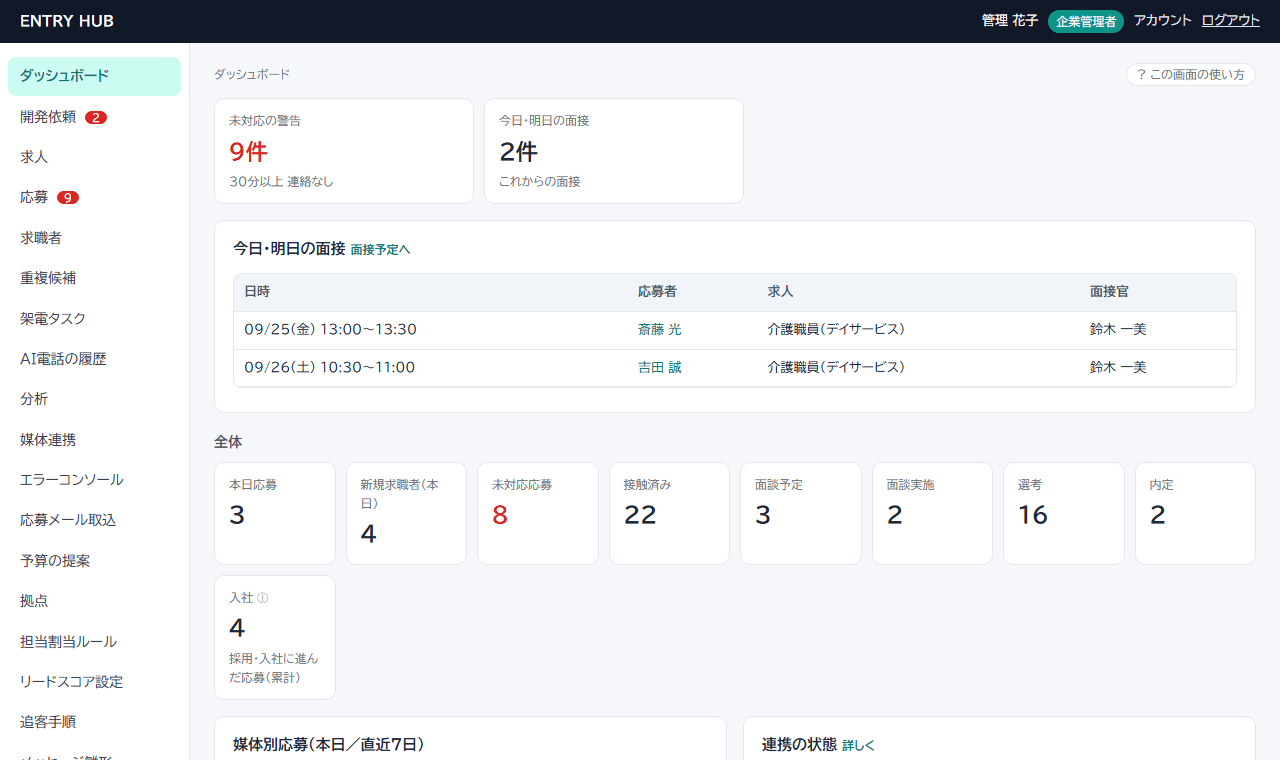Image resolution: width=1280 pixels, height=760 pixels.
Task: Open the 内定 stat card
Action: (1195, 513)
